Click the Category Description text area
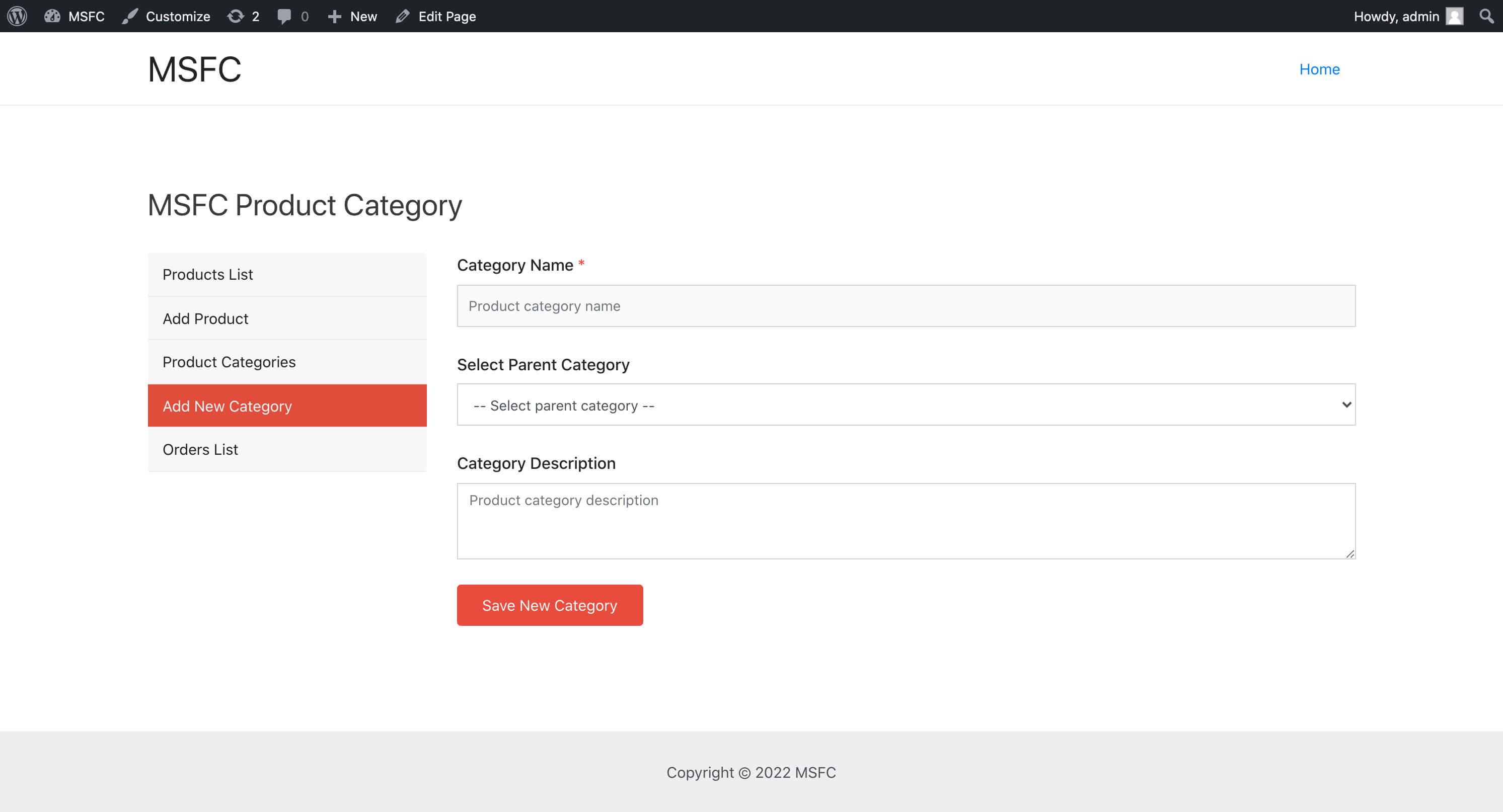Image resolution: width=1503 pixels, height=812 pixels. click(906, 520)
